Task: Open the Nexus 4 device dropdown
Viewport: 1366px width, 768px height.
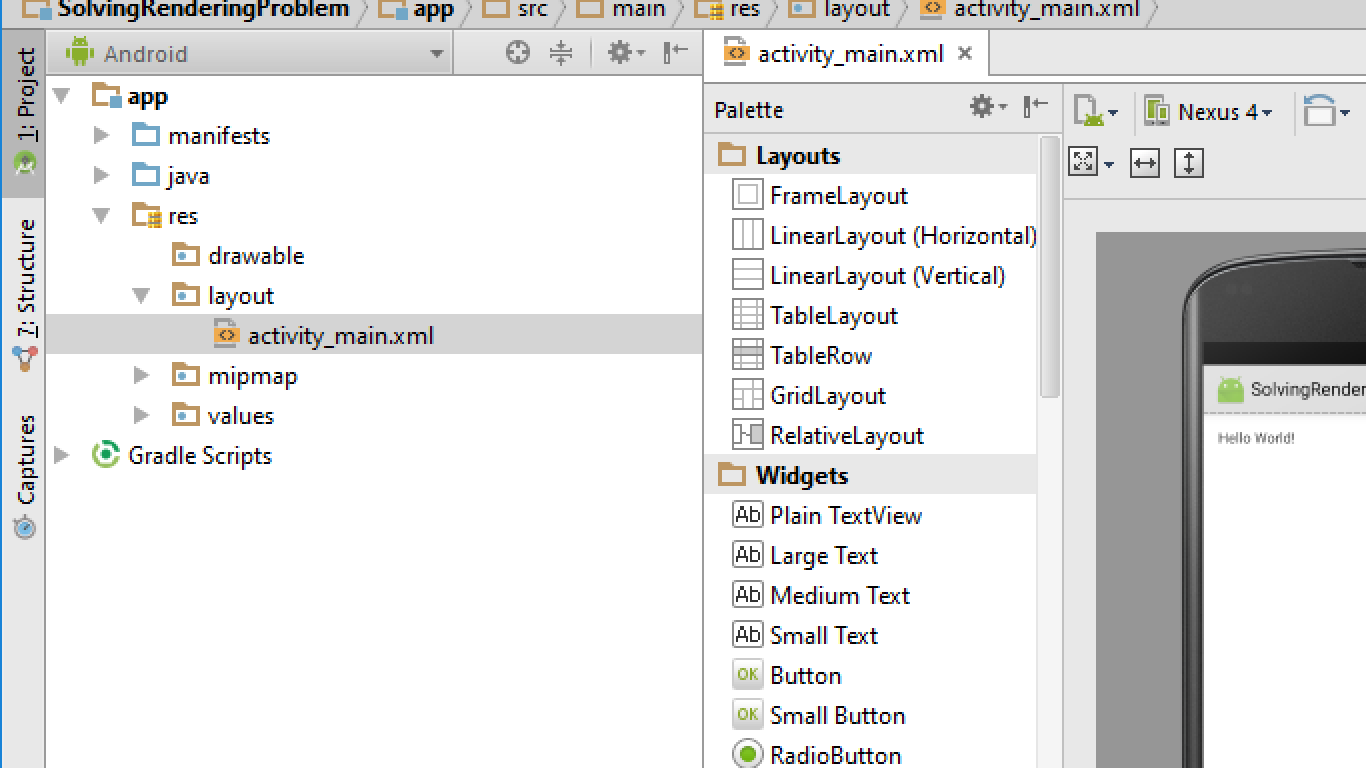Action: click(1209, 111)
